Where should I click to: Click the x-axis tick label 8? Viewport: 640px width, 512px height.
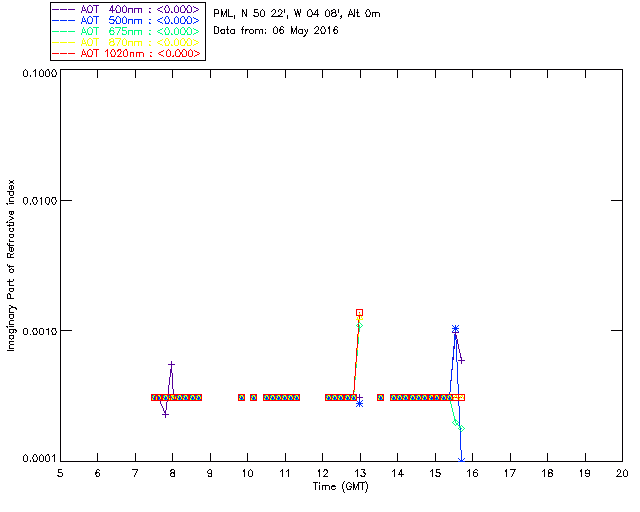[173, 473]
